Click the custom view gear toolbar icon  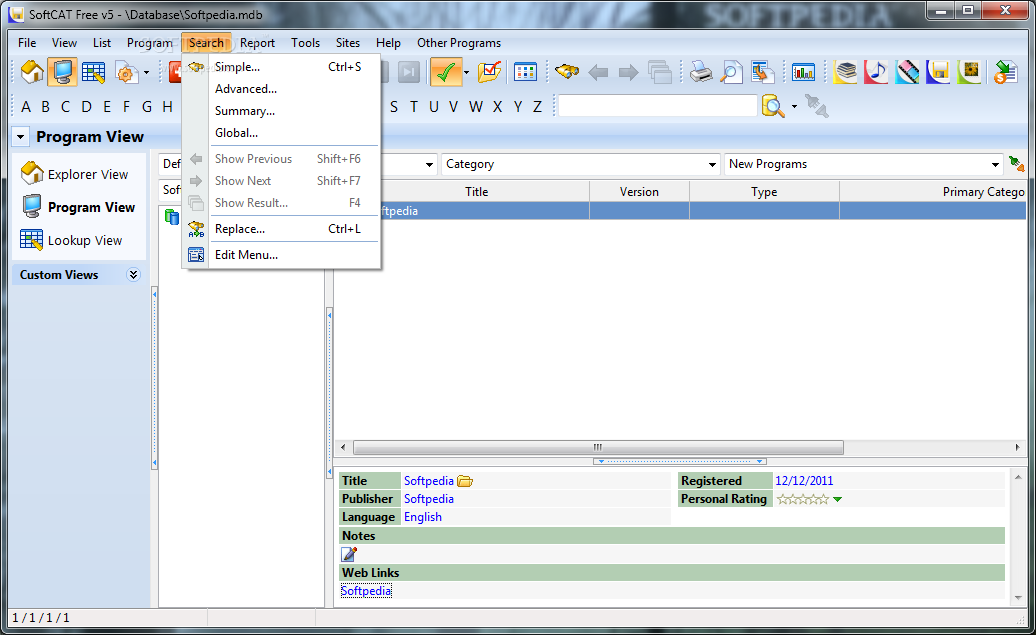click(x=126, y=72)
